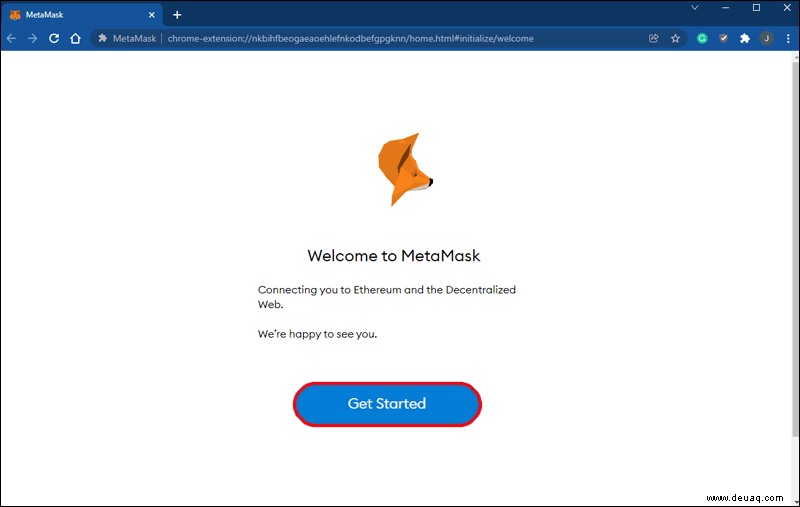Click the MetaMask fox logo
Screen dimensions: 800x507
[x=406, y=169]
